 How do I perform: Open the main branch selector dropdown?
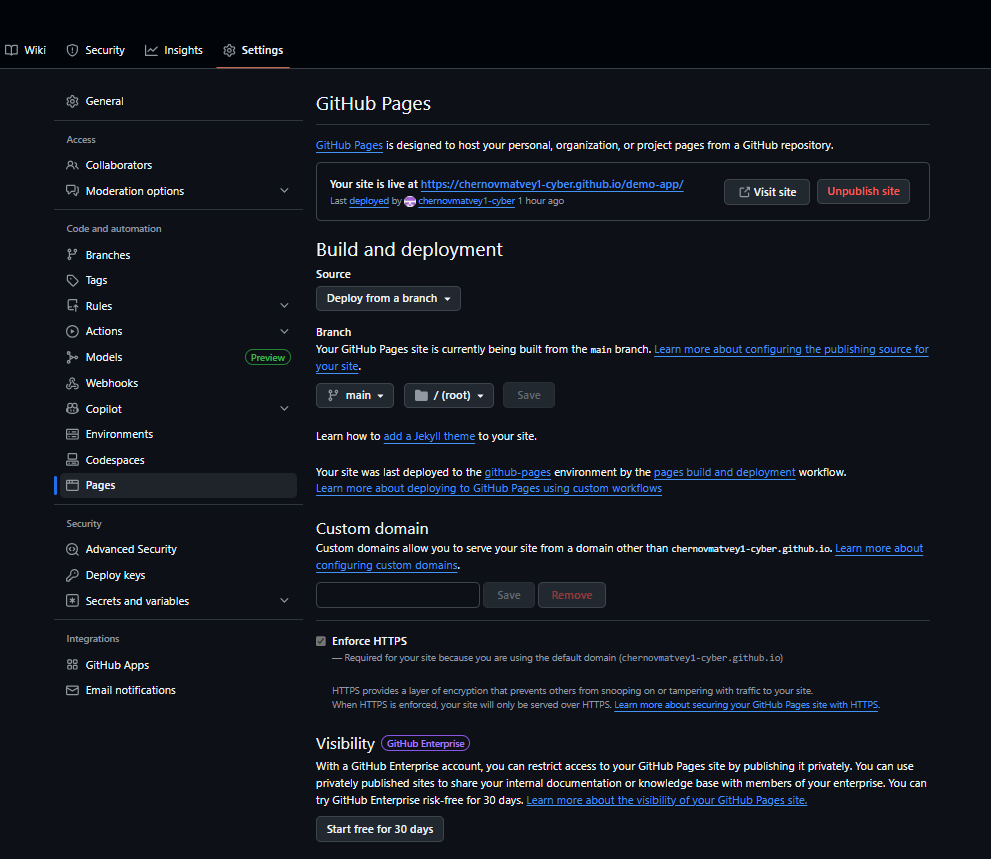click(x=354, y=395)
